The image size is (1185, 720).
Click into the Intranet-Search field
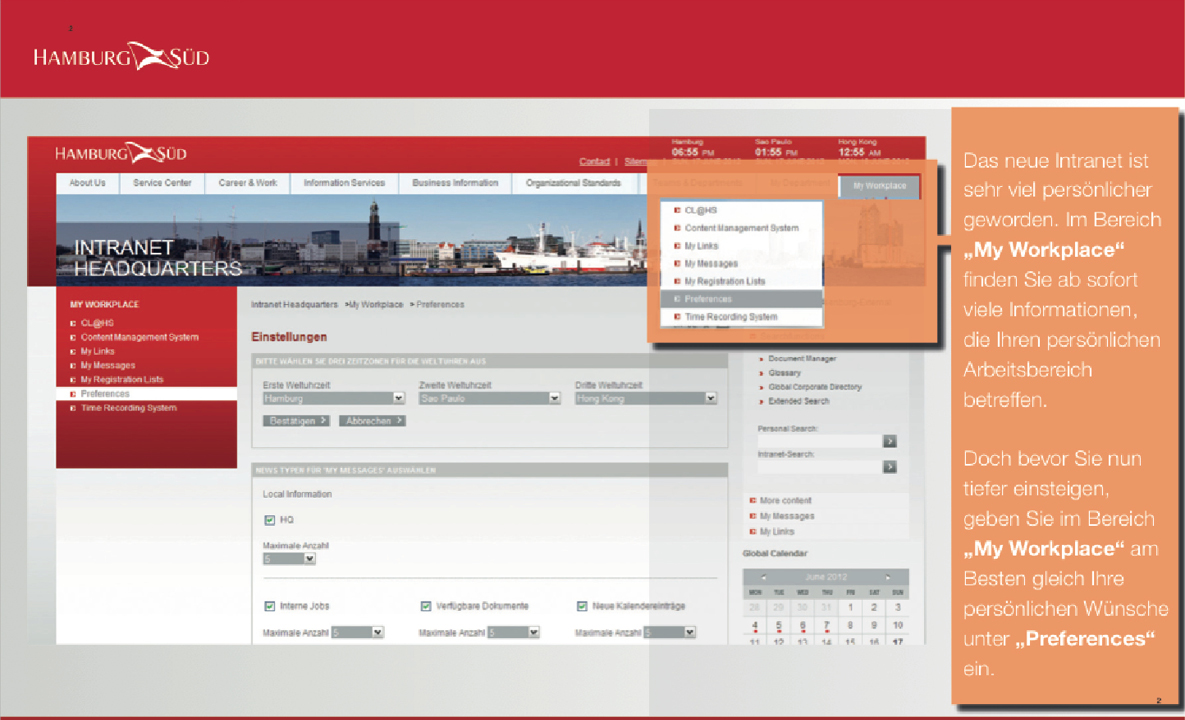click(820, 467)
